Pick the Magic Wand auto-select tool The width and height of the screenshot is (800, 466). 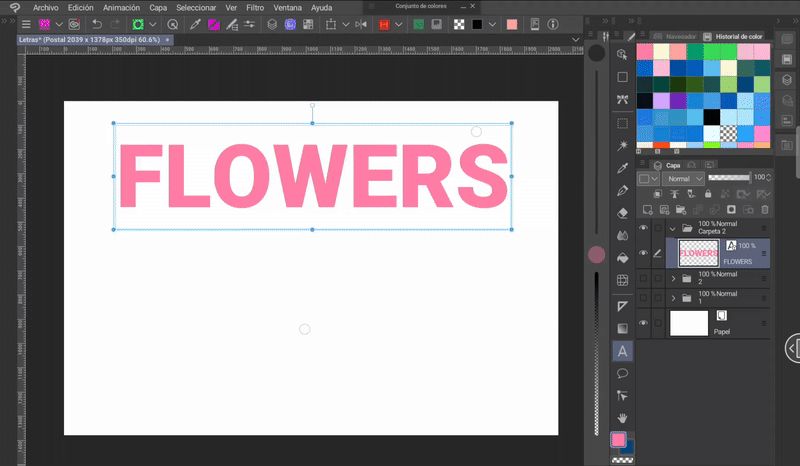[623, 146]
